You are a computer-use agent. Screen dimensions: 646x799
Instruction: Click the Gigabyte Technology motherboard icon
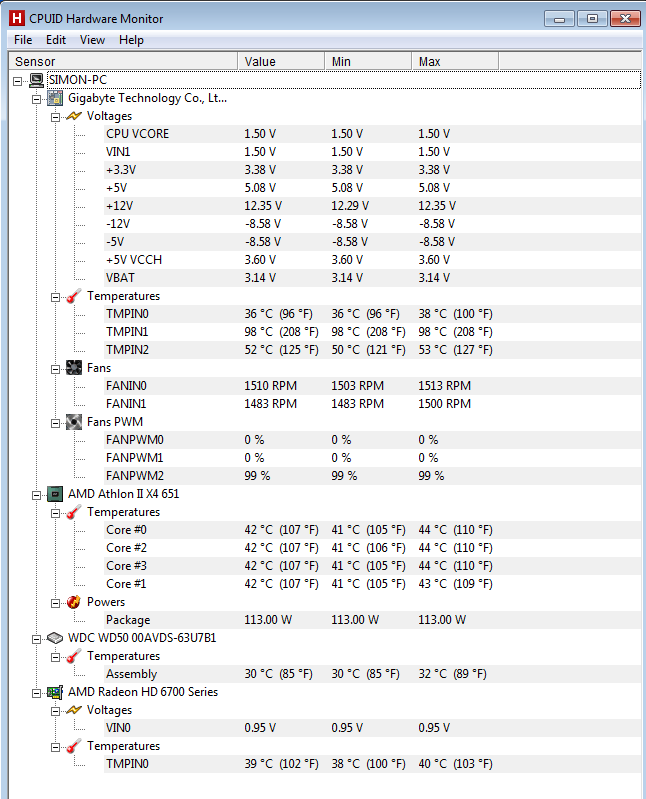coord(55,98)
